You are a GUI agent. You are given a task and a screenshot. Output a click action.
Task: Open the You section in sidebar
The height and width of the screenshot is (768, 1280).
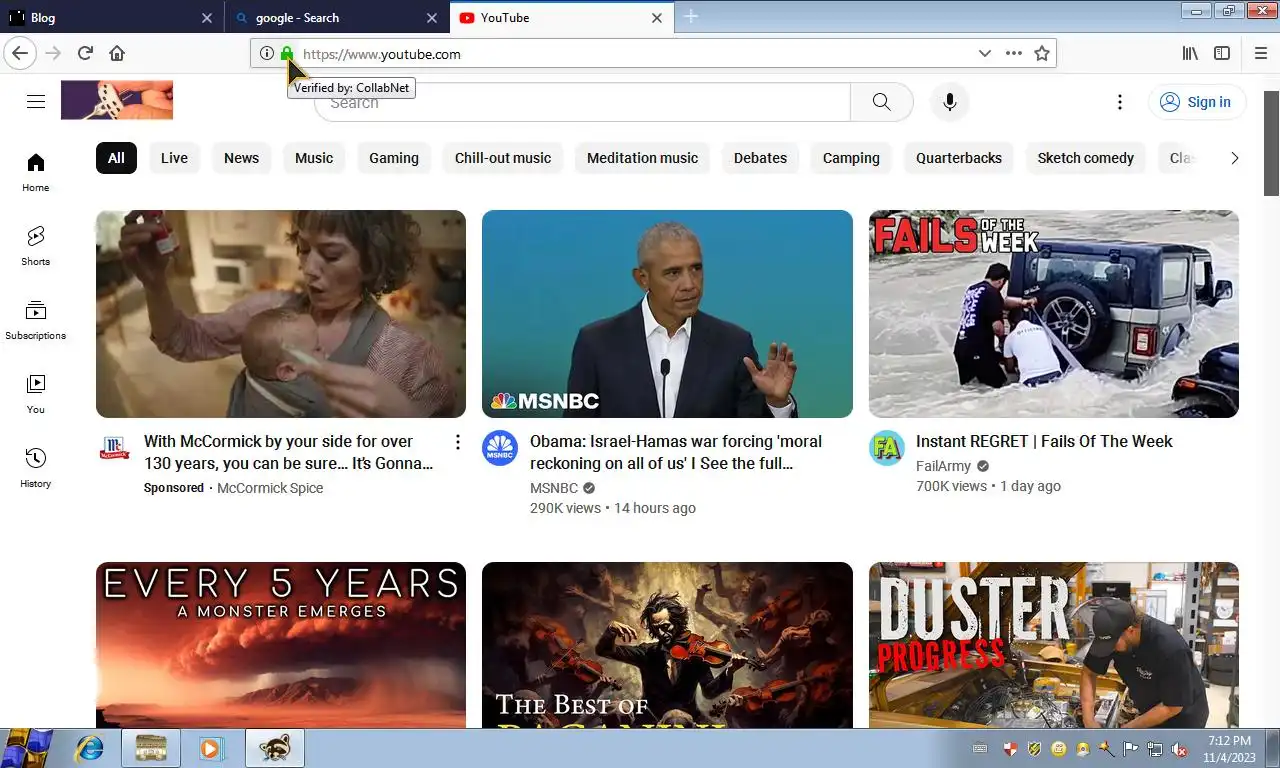pyautogui.click(x=36, y=394)
